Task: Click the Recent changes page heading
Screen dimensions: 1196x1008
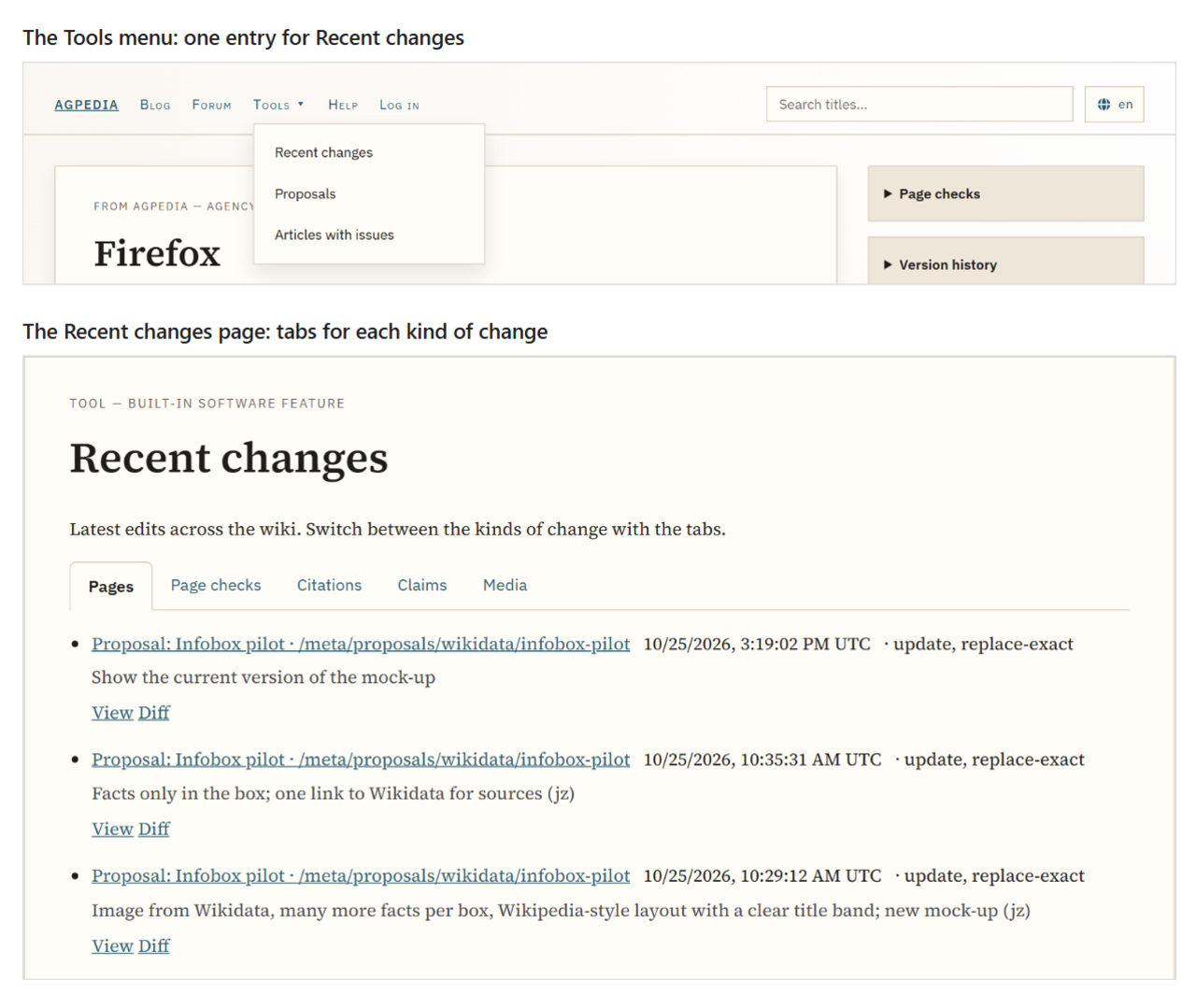Action: (x=229, y=458)
